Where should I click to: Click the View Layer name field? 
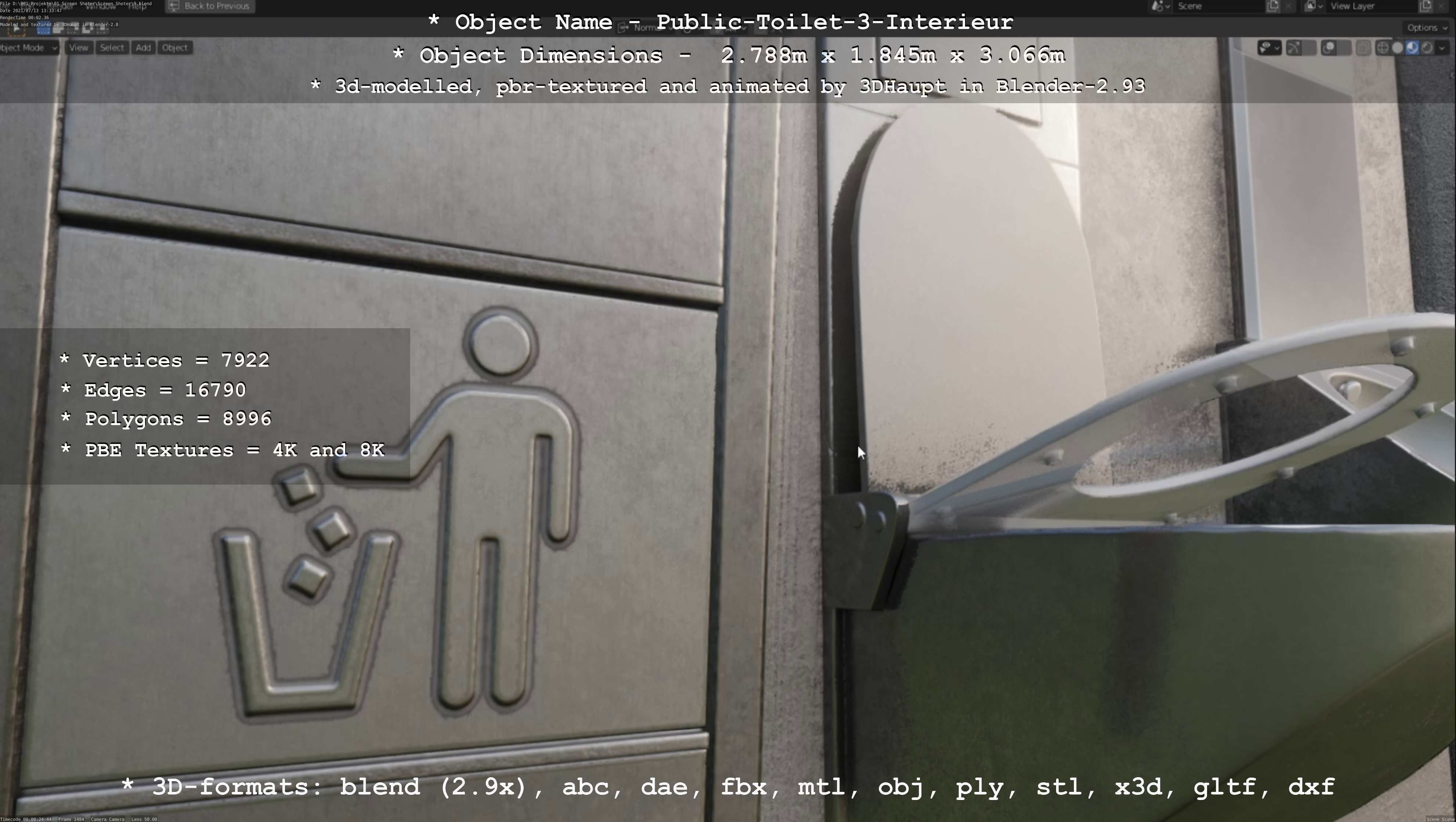1371,6
